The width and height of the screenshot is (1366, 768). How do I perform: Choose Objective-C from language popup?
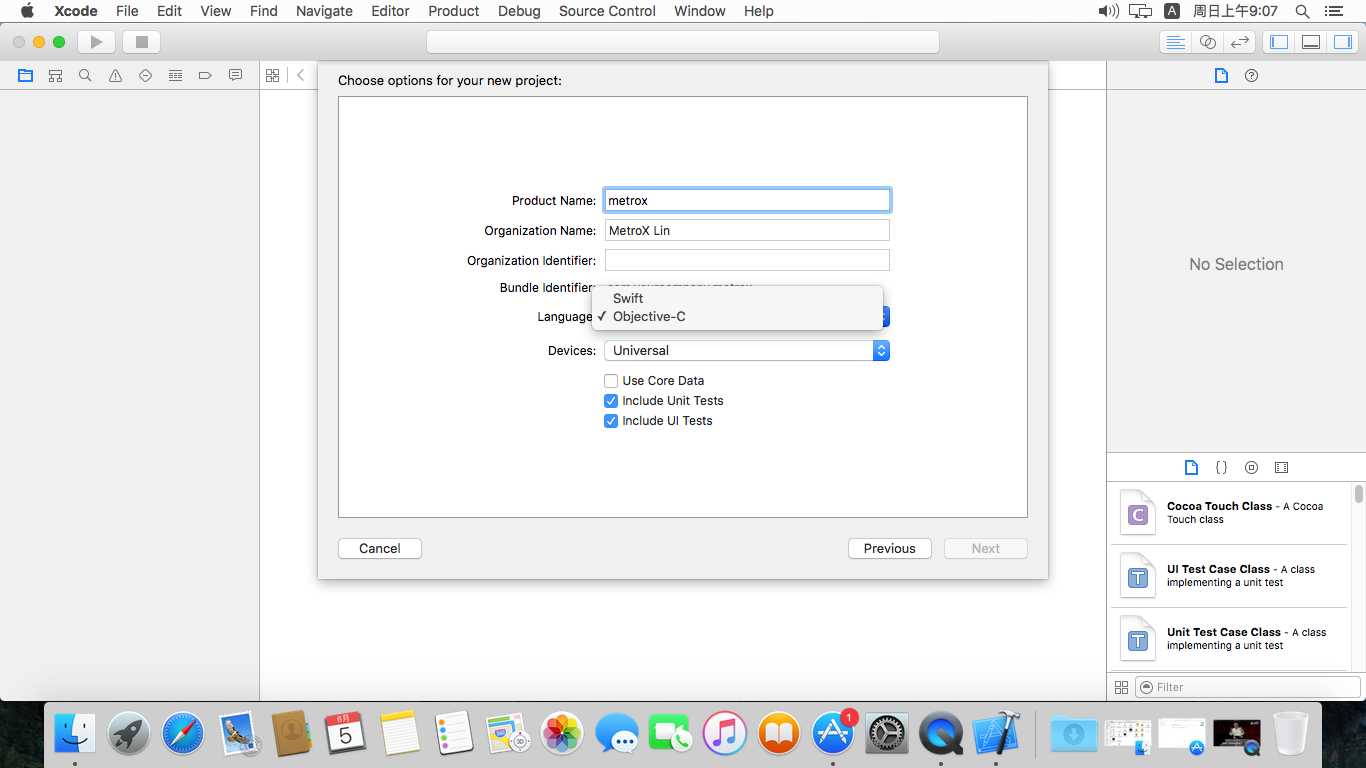pyautogui.click(x=737, y=316)
